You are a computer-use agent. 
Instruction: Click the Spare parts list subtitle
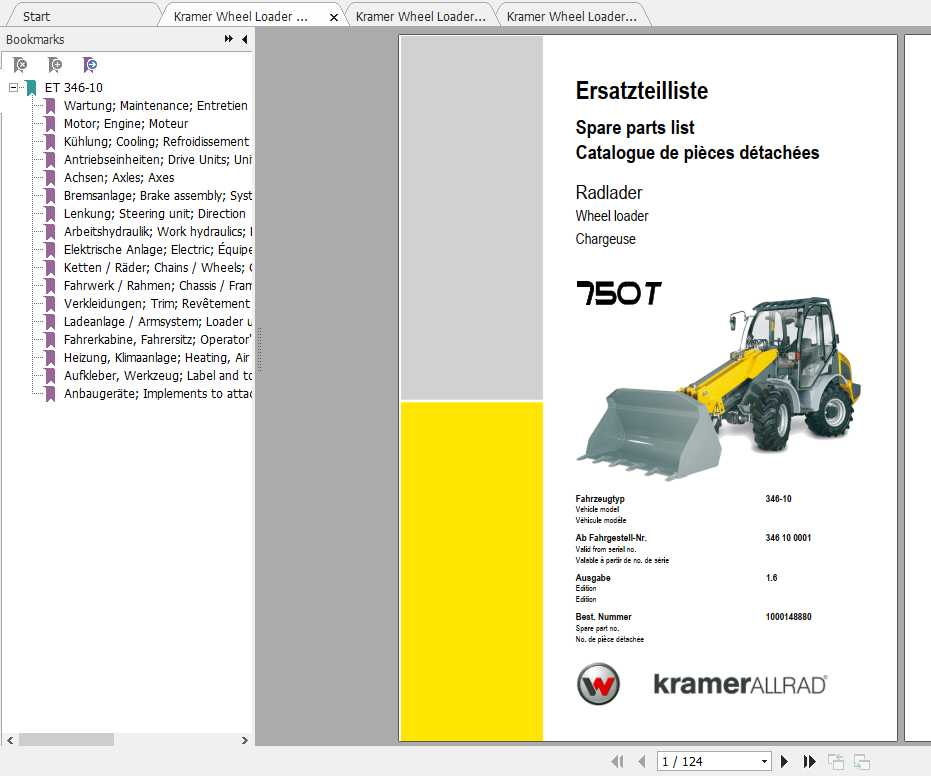click(x=635, y=128)
